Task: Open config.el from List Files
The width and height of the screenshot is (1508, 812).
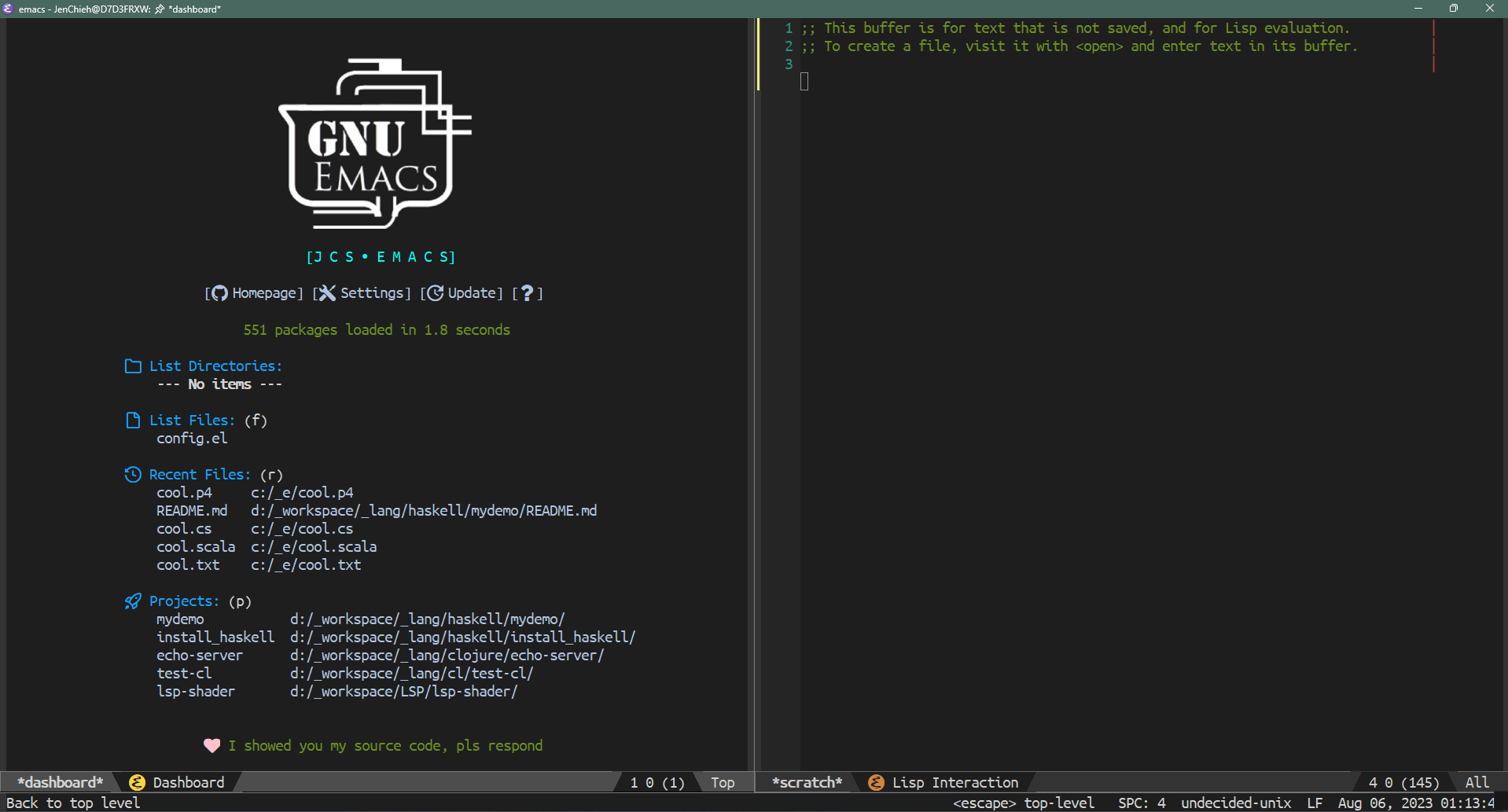Action: (192, 439)
